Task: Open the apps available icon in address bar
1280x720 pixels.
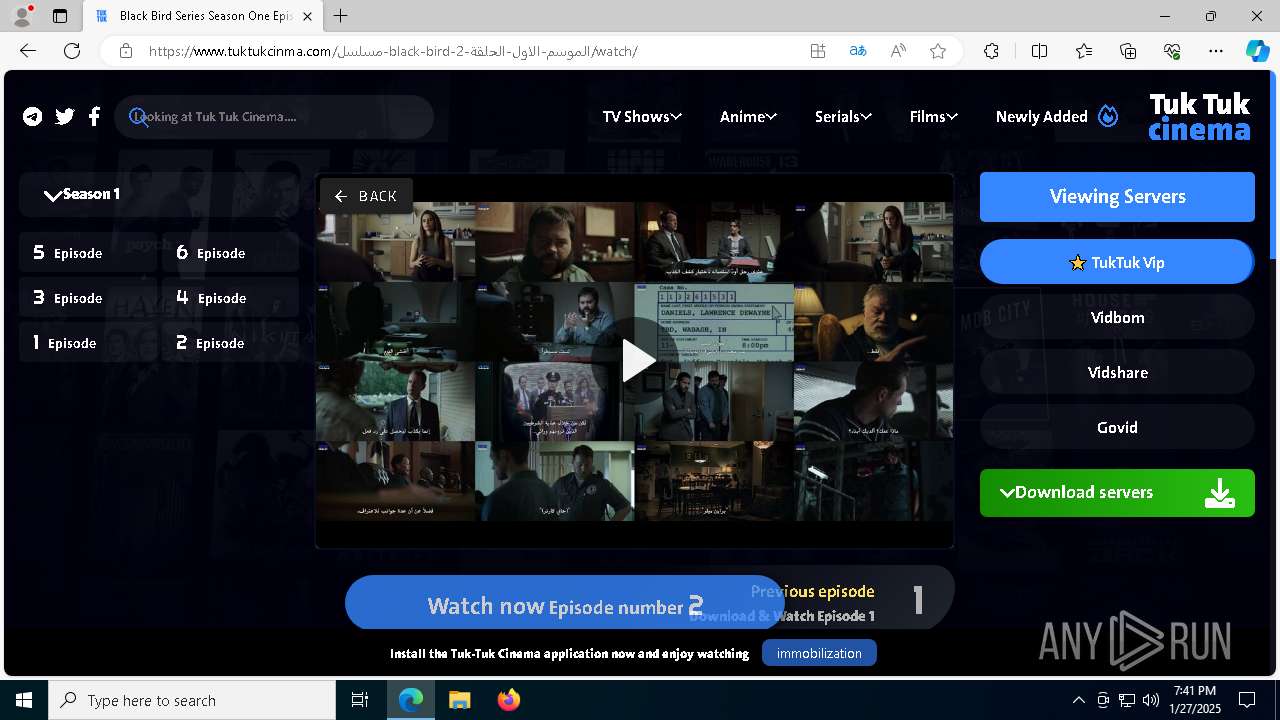Action: coord(818,51)
